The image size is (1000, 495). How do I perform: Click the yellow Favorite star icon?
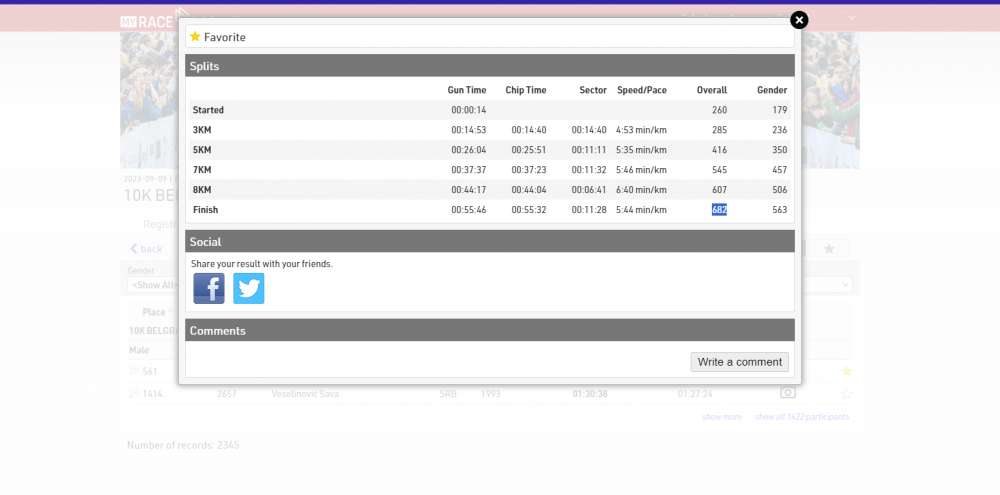pyautogui.click(x=195, y=36)
